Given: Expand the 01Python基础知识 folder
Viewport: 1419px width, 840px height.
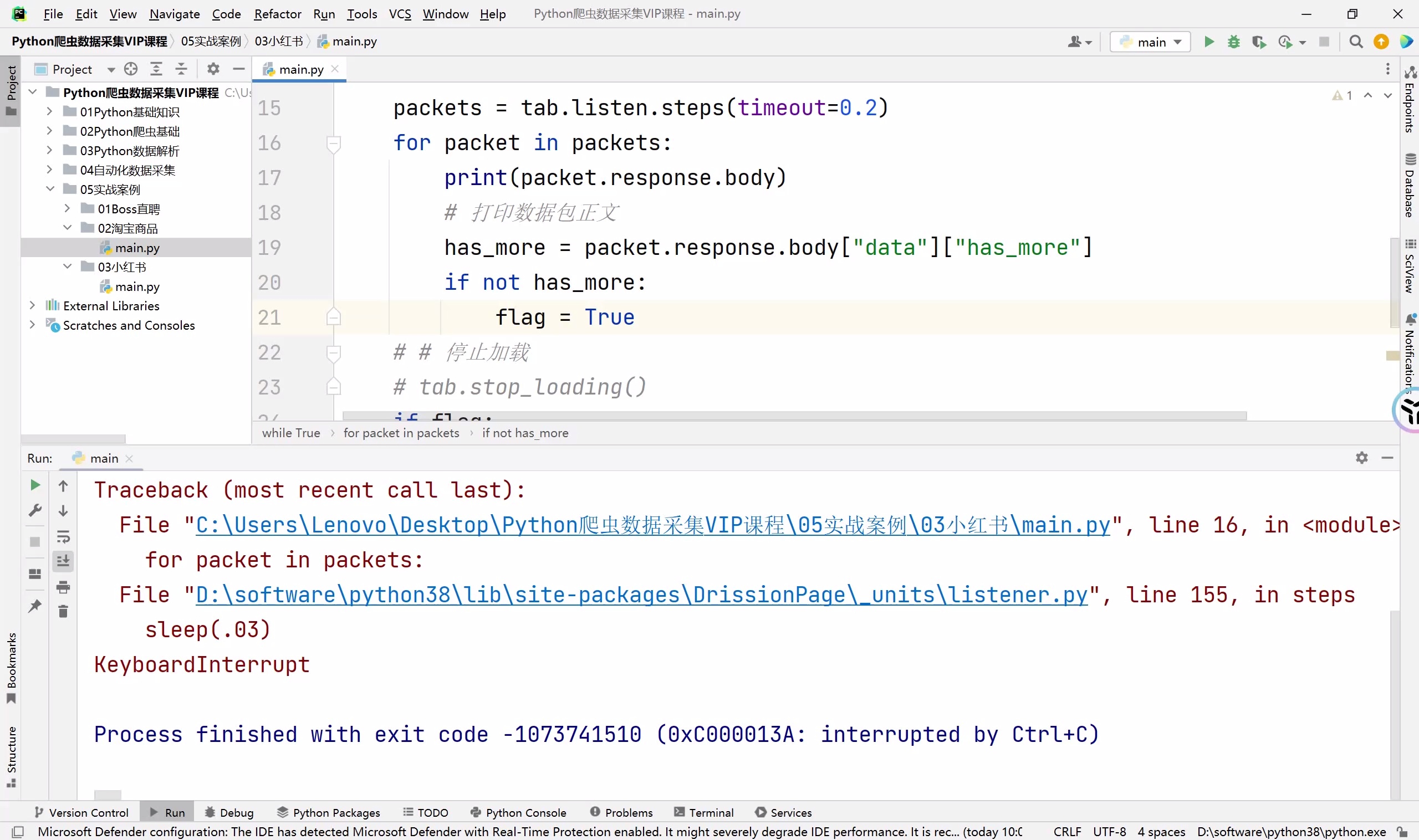Looking at the screenshot, I should 49,111.
